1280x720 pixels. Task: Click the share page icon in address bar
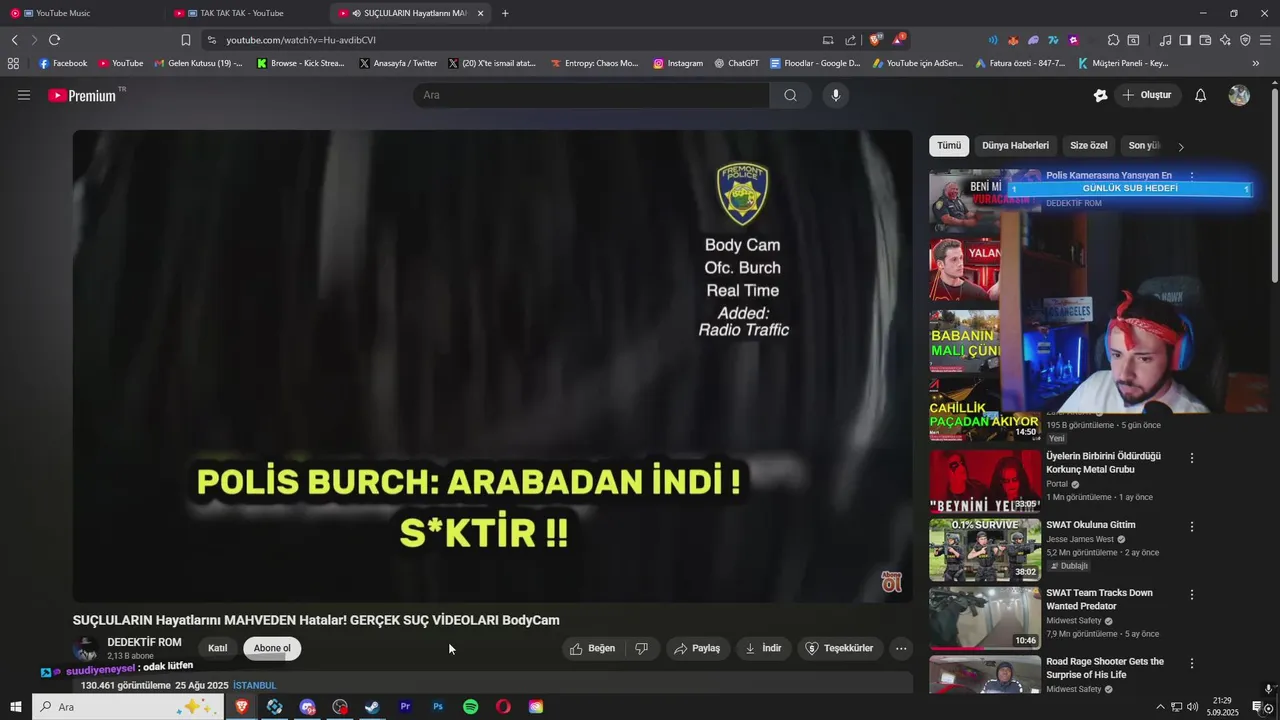(850, 40)
